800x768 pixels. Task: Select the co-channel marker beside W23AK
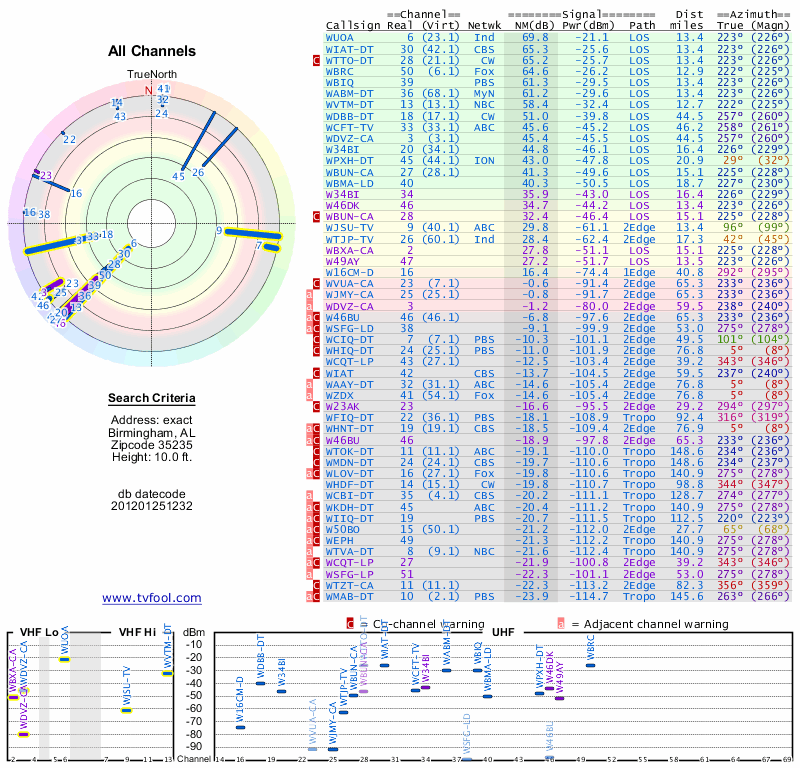click(x=316, y=407)
